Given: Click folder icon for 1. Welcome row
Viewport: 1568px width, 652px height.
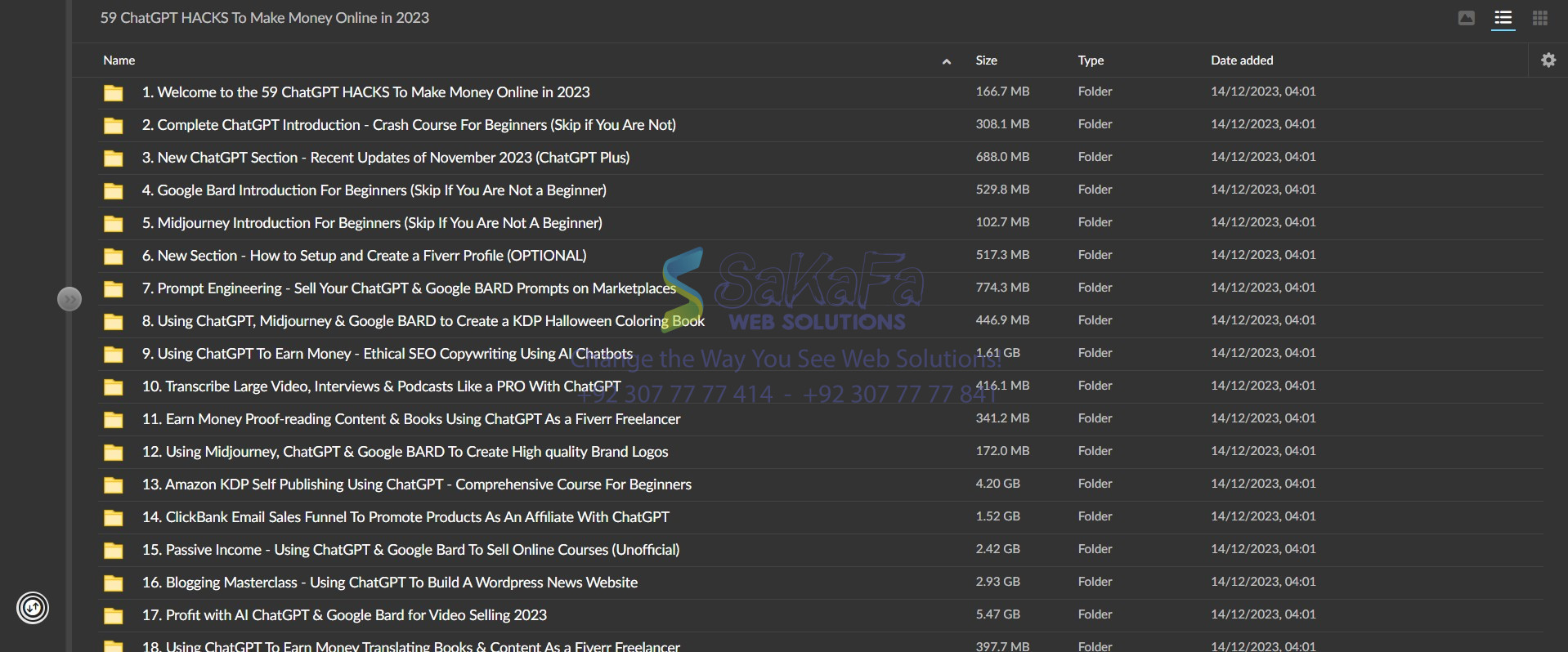Looking at the screenshot, I should 114,93.
